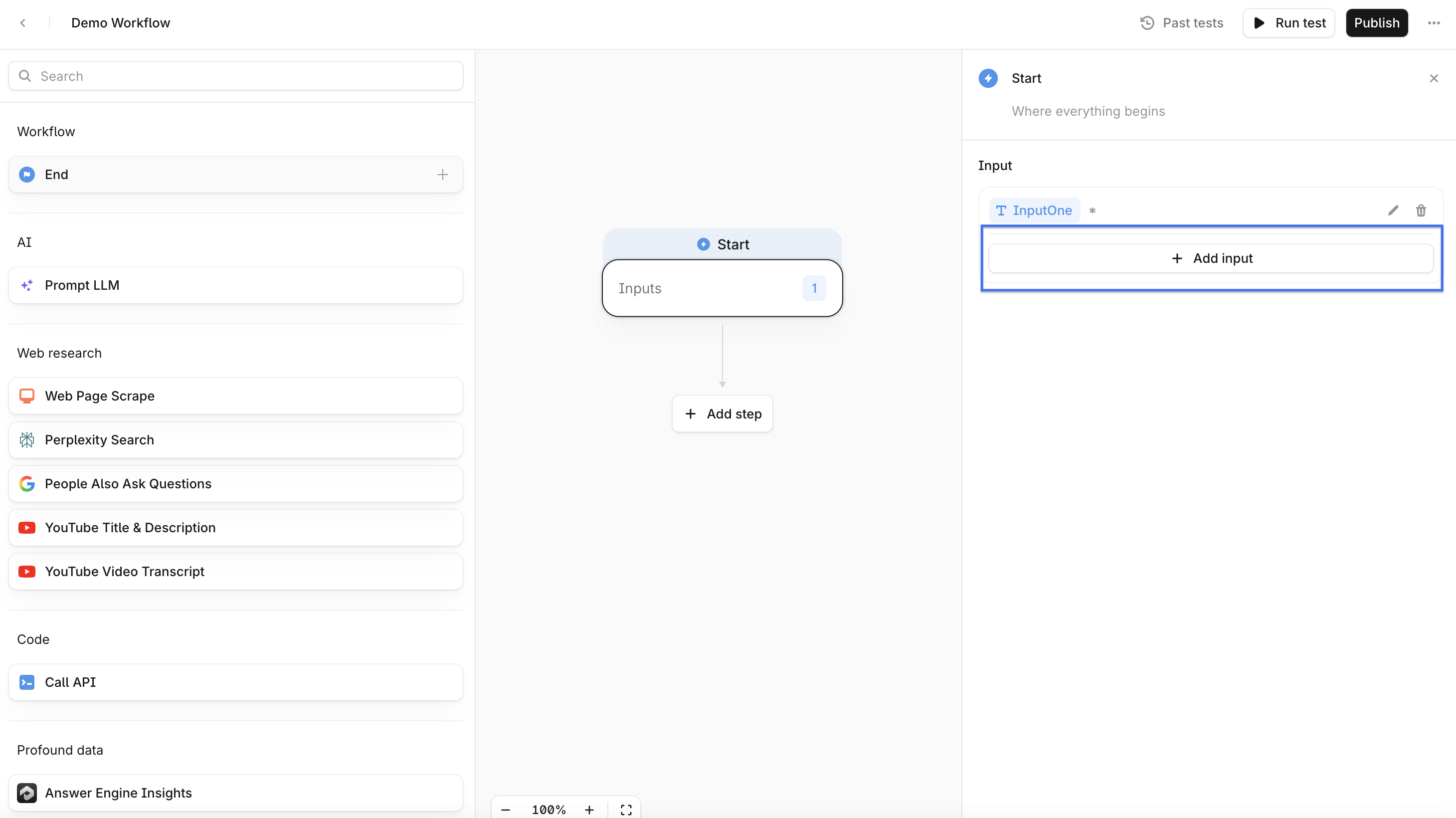Edit InputOne with the pencil icon

click(x=1393, y=210)
